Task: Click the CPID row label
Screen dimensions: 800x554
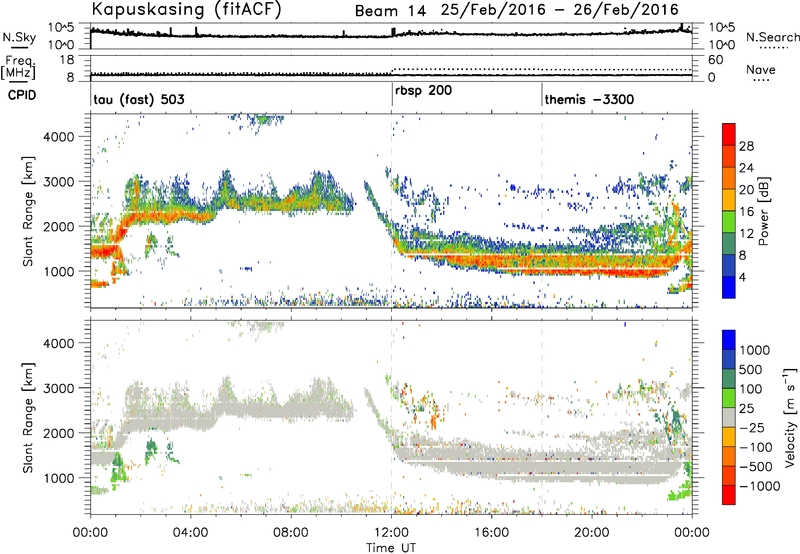Action: [22, 95]
